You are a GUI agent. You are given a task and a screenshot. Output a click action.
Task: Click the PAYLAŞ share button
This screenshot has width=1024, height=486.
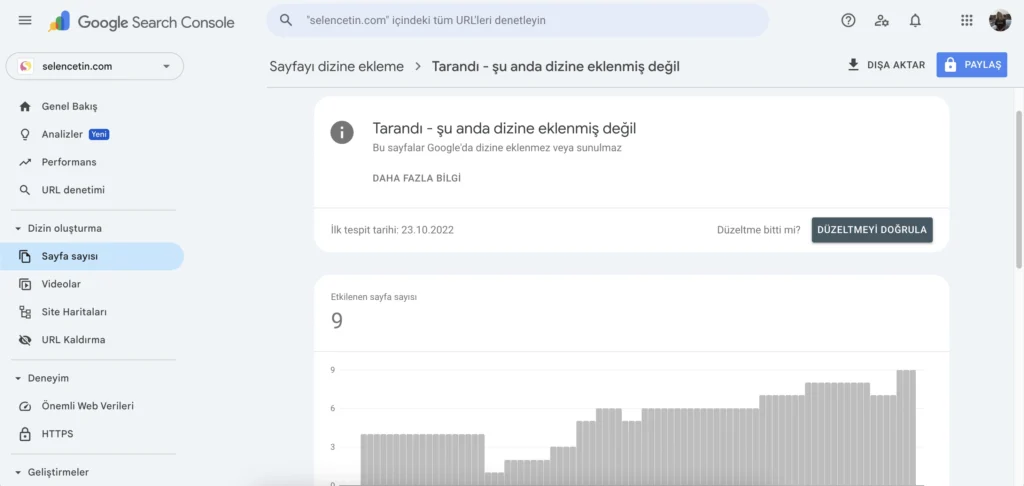coord(972,65)
